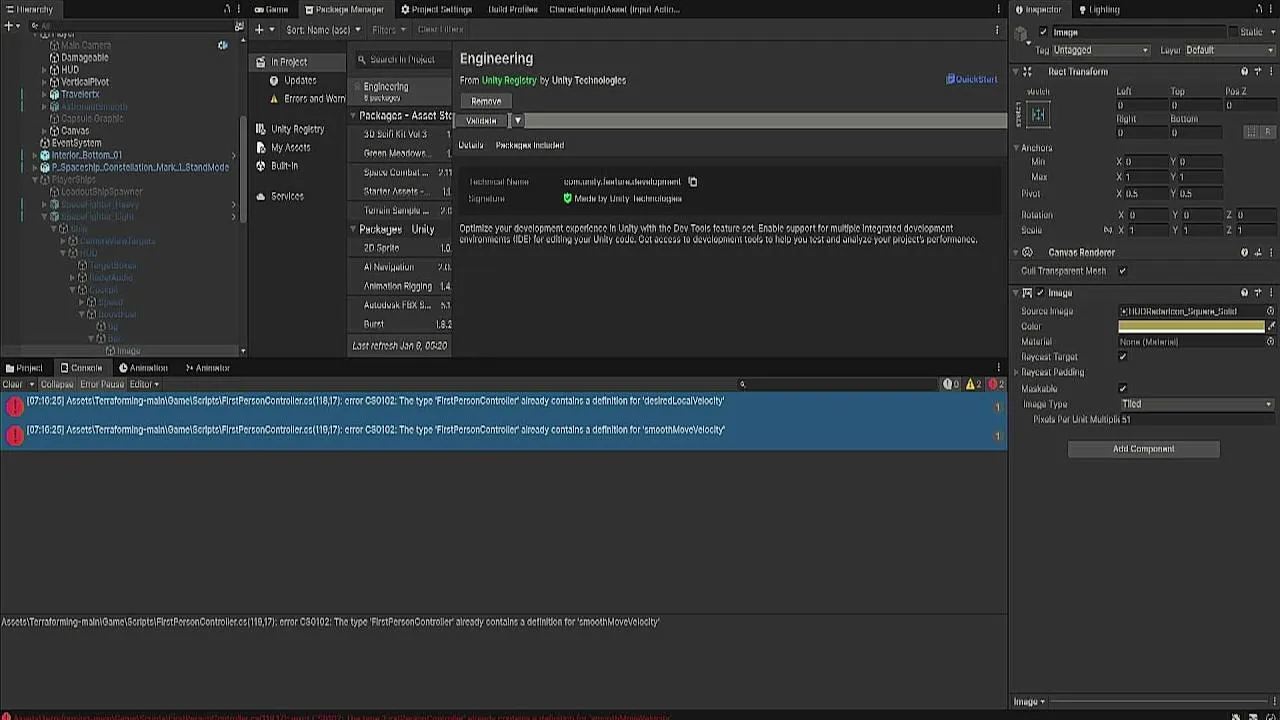Open Canvas Renderer component help icon
Viewport: 1280px width, 720px height.
[x=1244, y=253]
